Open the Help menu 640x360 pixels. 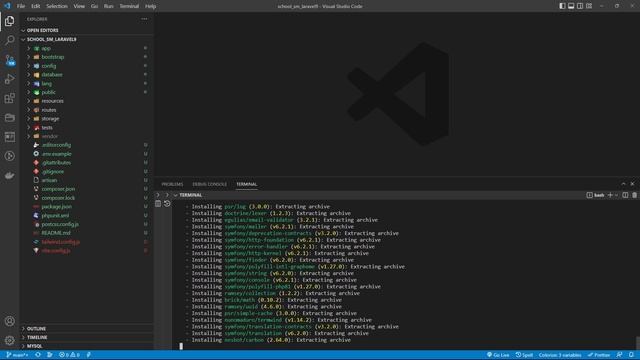(150, 6)
